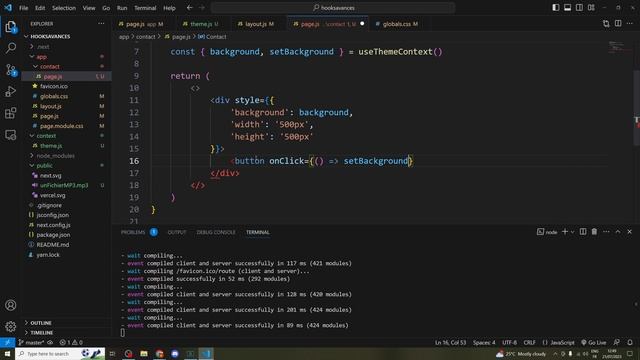Image resolution: width=640 pixels, height=360 pixels.
Task: Click Ln 16, Col 53 in status bar
Action: click(450, 342)
